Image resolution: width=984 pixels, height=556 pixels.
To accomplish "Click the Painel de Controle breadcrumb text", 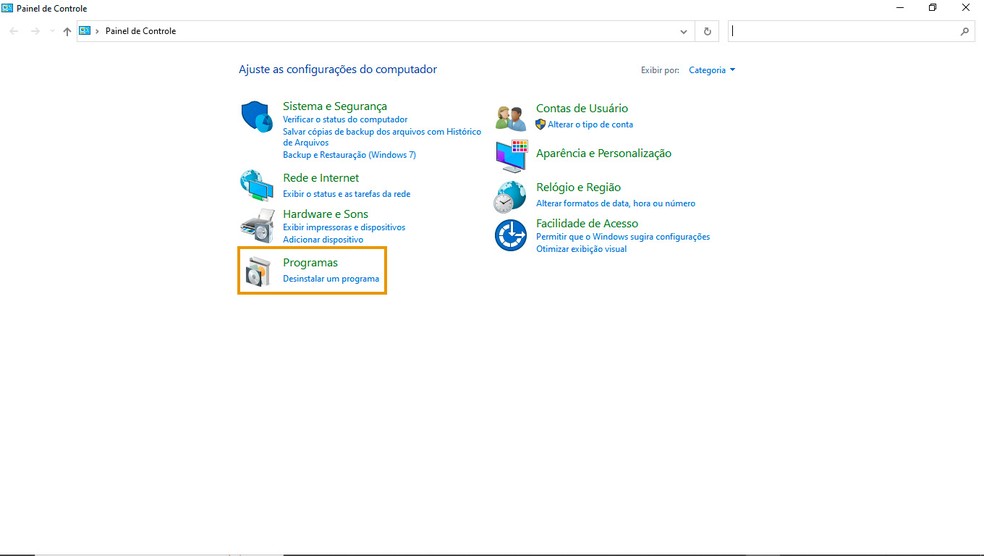I will (141, 31).
